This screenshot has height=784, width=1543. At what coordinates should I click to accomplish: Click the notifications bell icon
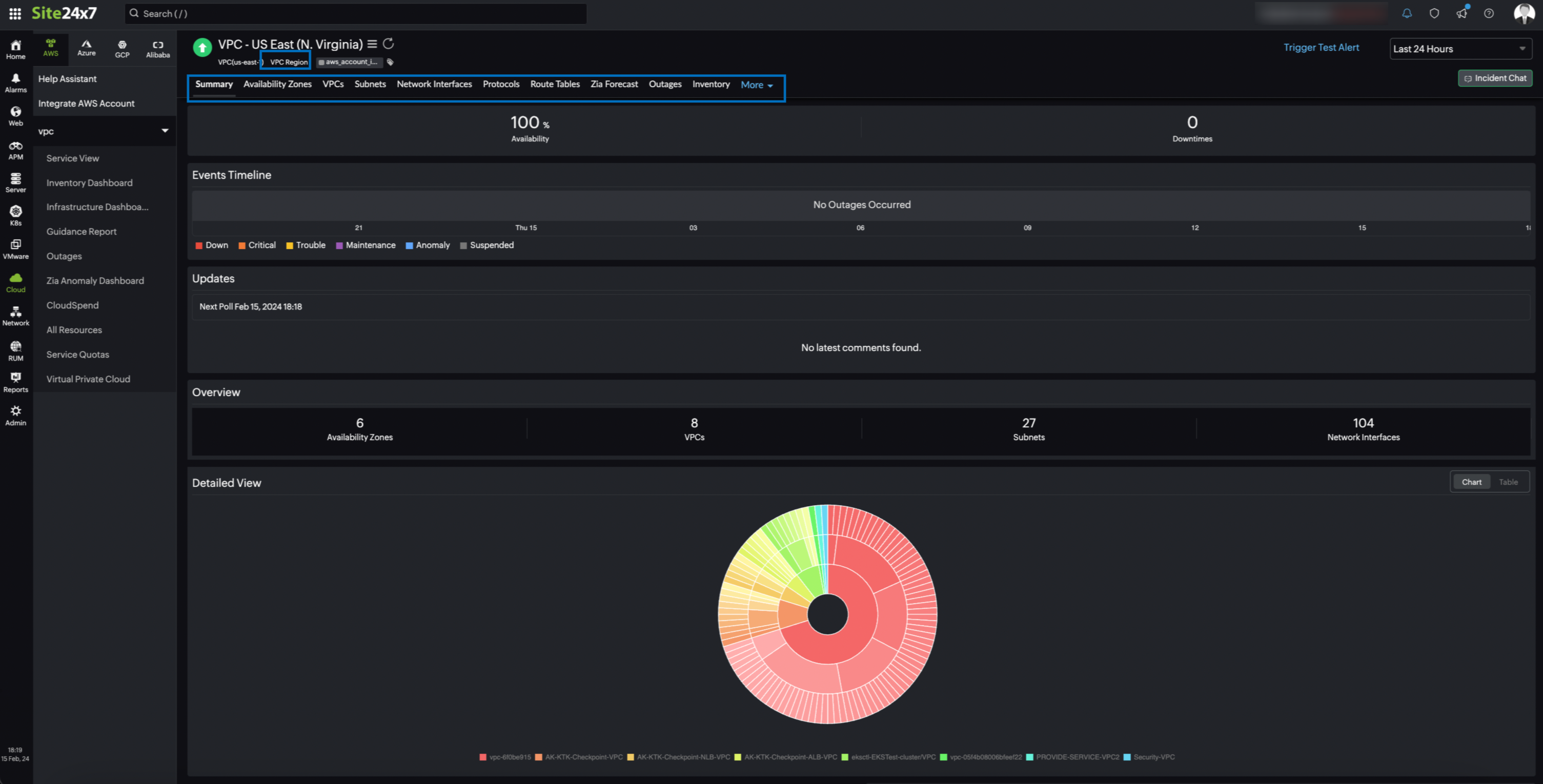click(x=1407, y=13)
